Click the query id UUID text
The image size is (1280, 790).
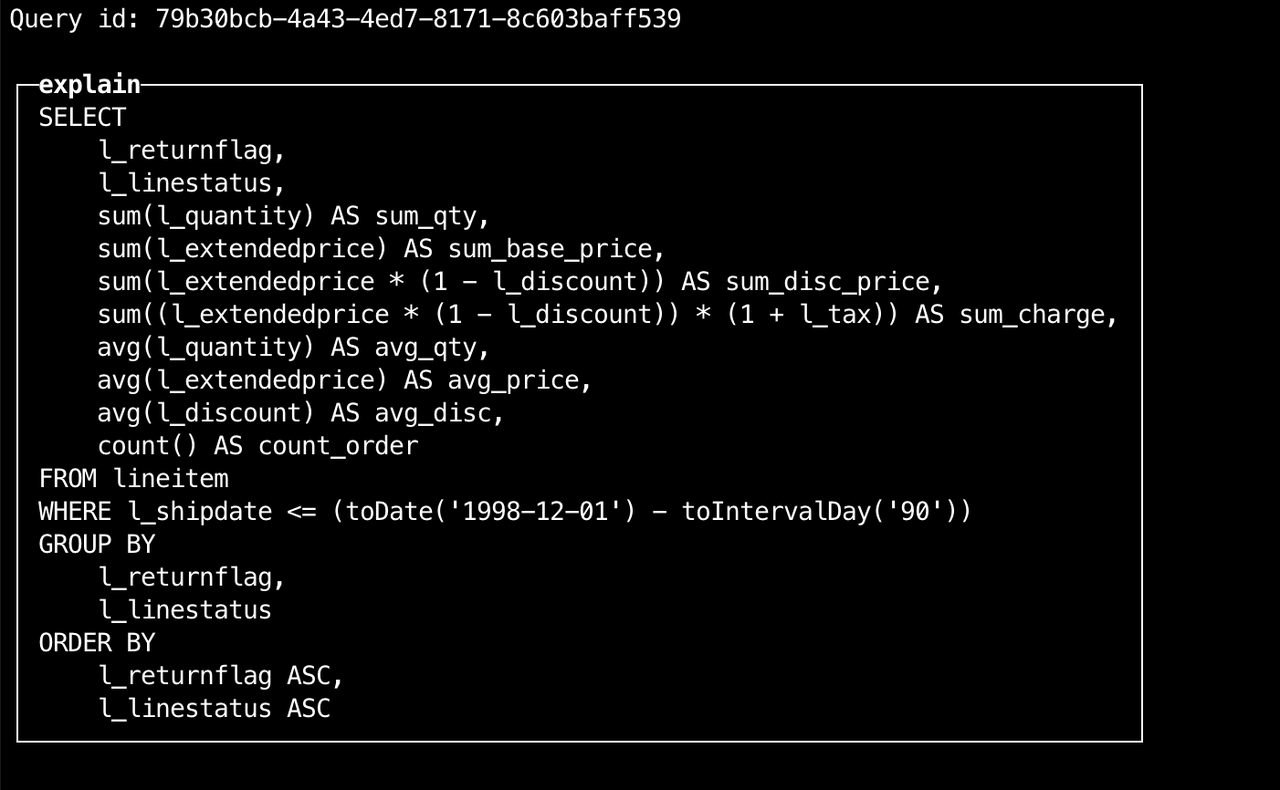(x=418, y=19)
